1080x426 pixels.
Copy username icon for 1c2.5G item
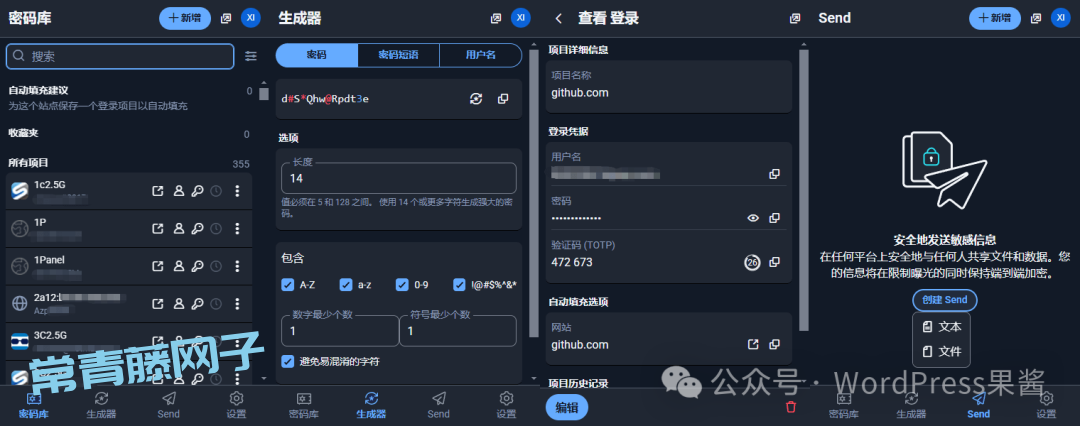[178, 191]
